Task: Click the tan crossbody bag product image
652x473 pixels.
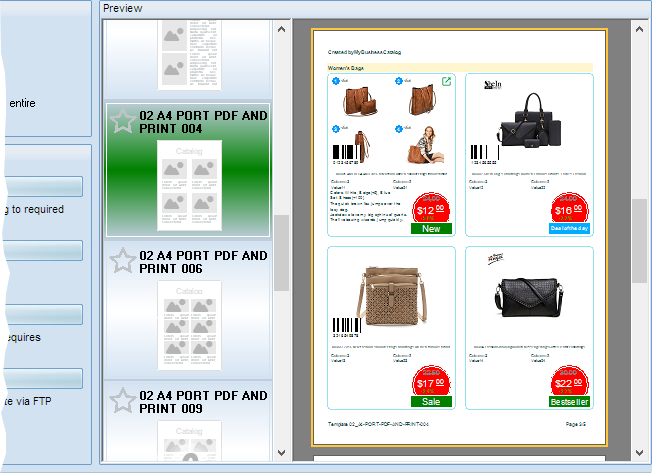Action: tap(391, 298)
